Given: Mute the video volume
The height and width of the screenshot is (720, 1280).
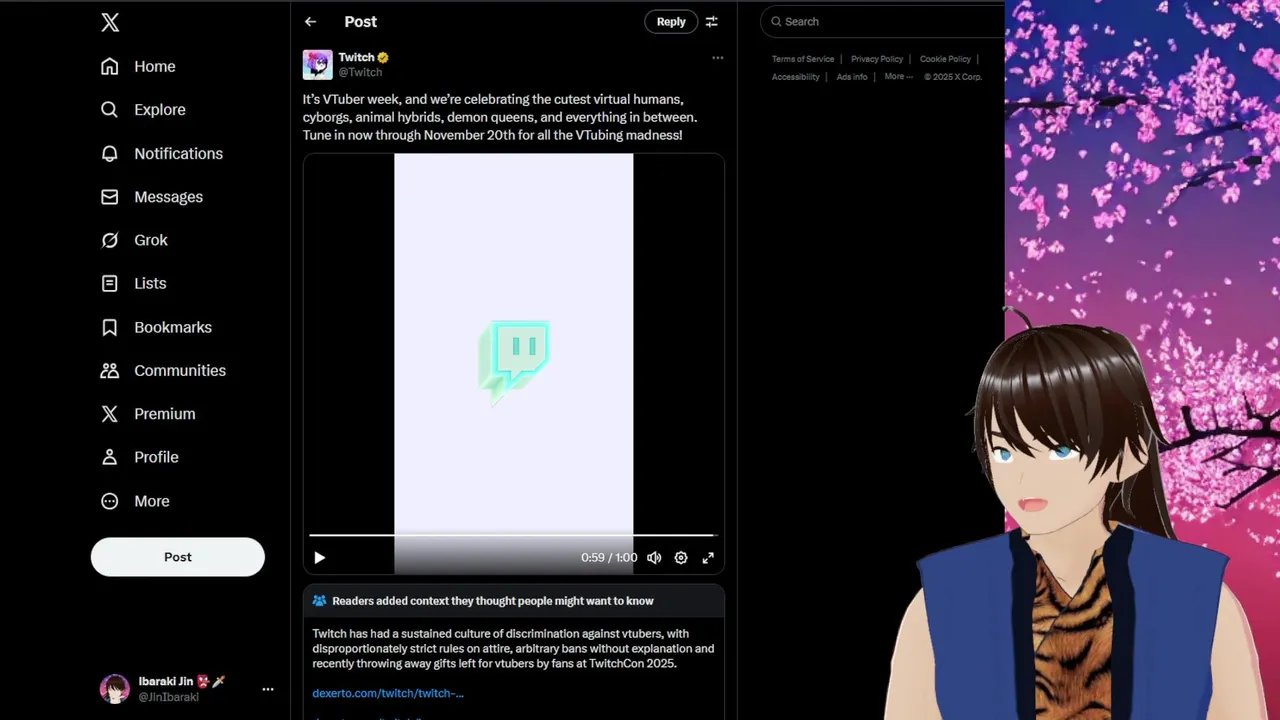Looking at the screenshot, I should coord(654,558).
